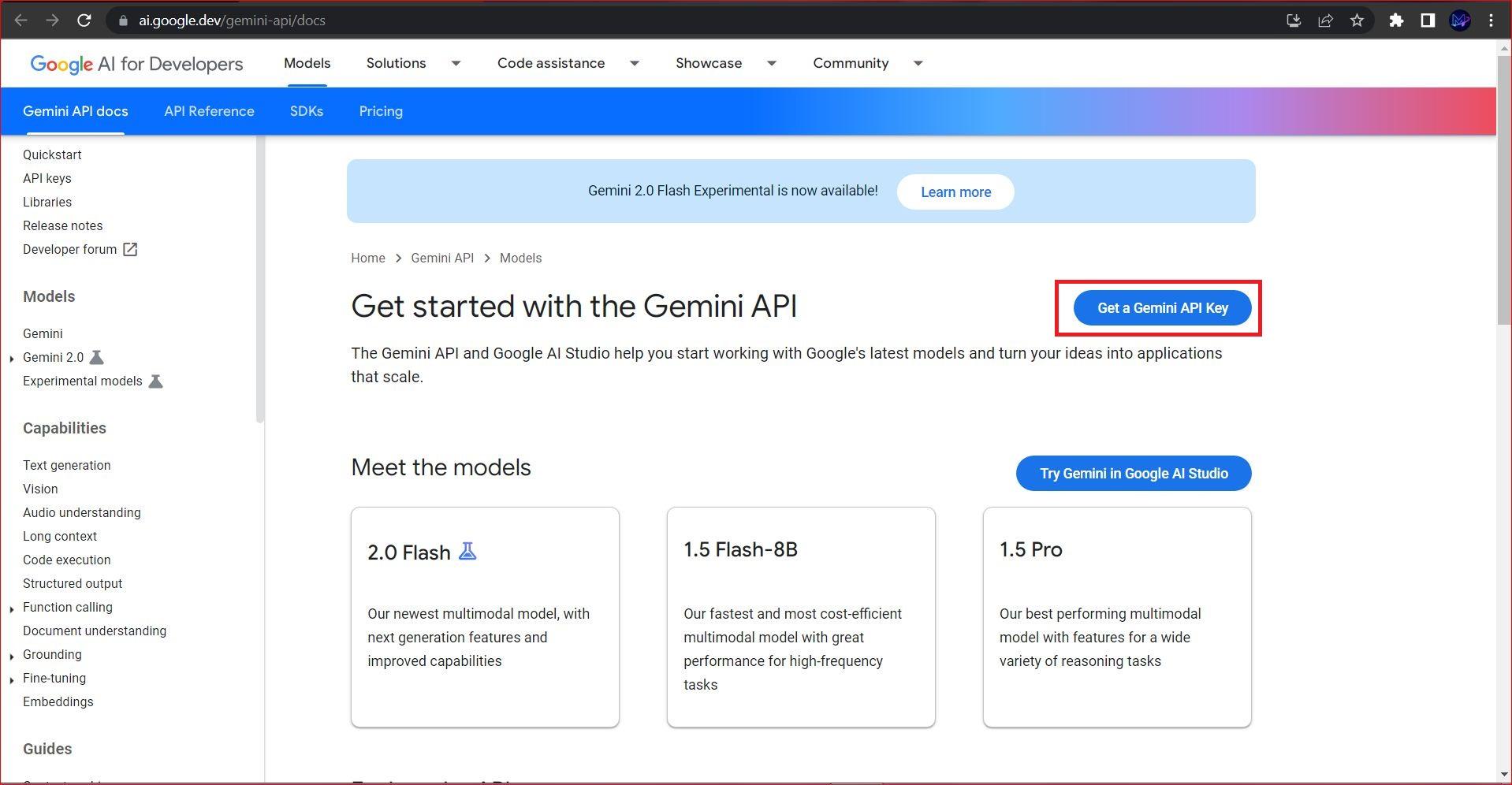Expand the Community dropdown arrow
The image size is (1512, 785).
918,63
